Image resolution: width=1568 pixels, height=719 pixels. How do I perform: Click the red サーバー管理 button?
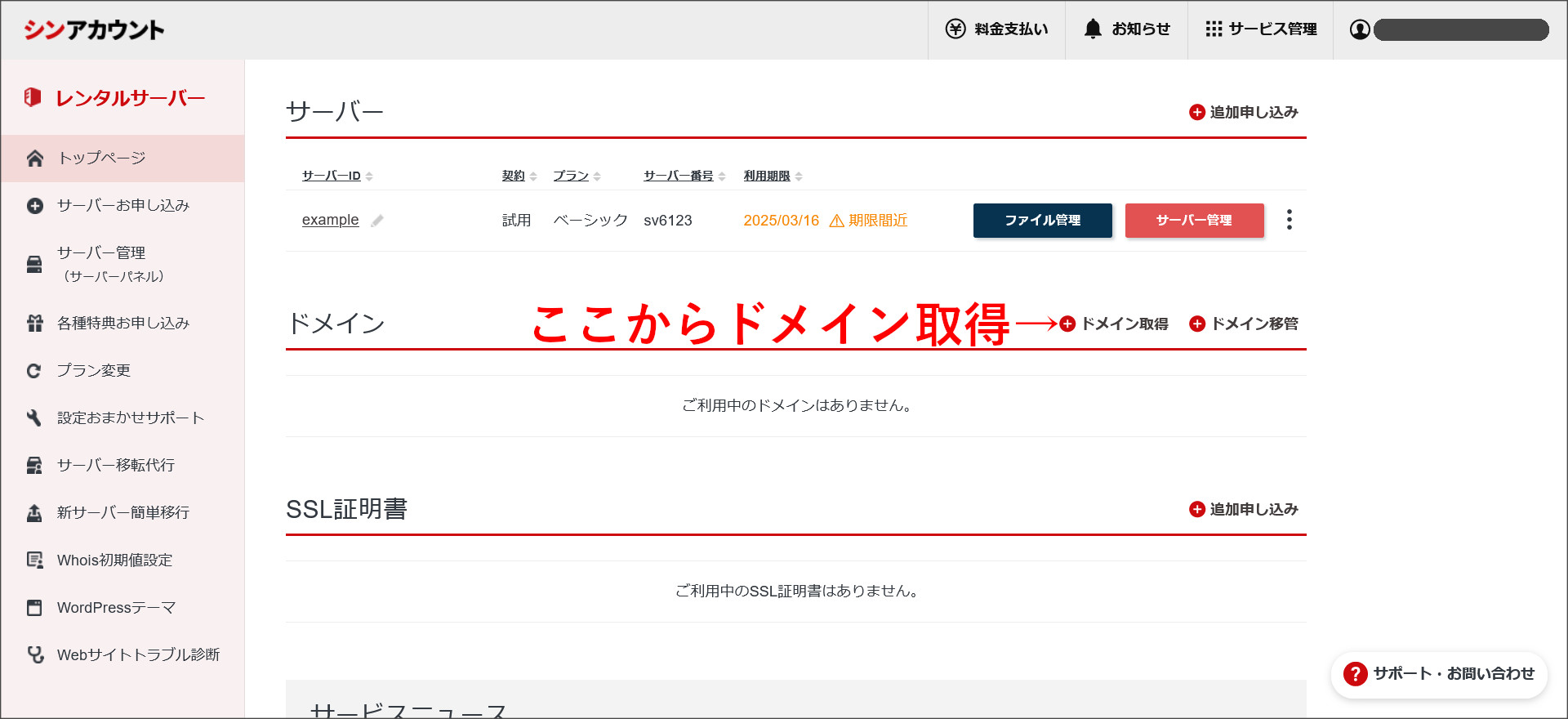click(x=1195, y=221)
